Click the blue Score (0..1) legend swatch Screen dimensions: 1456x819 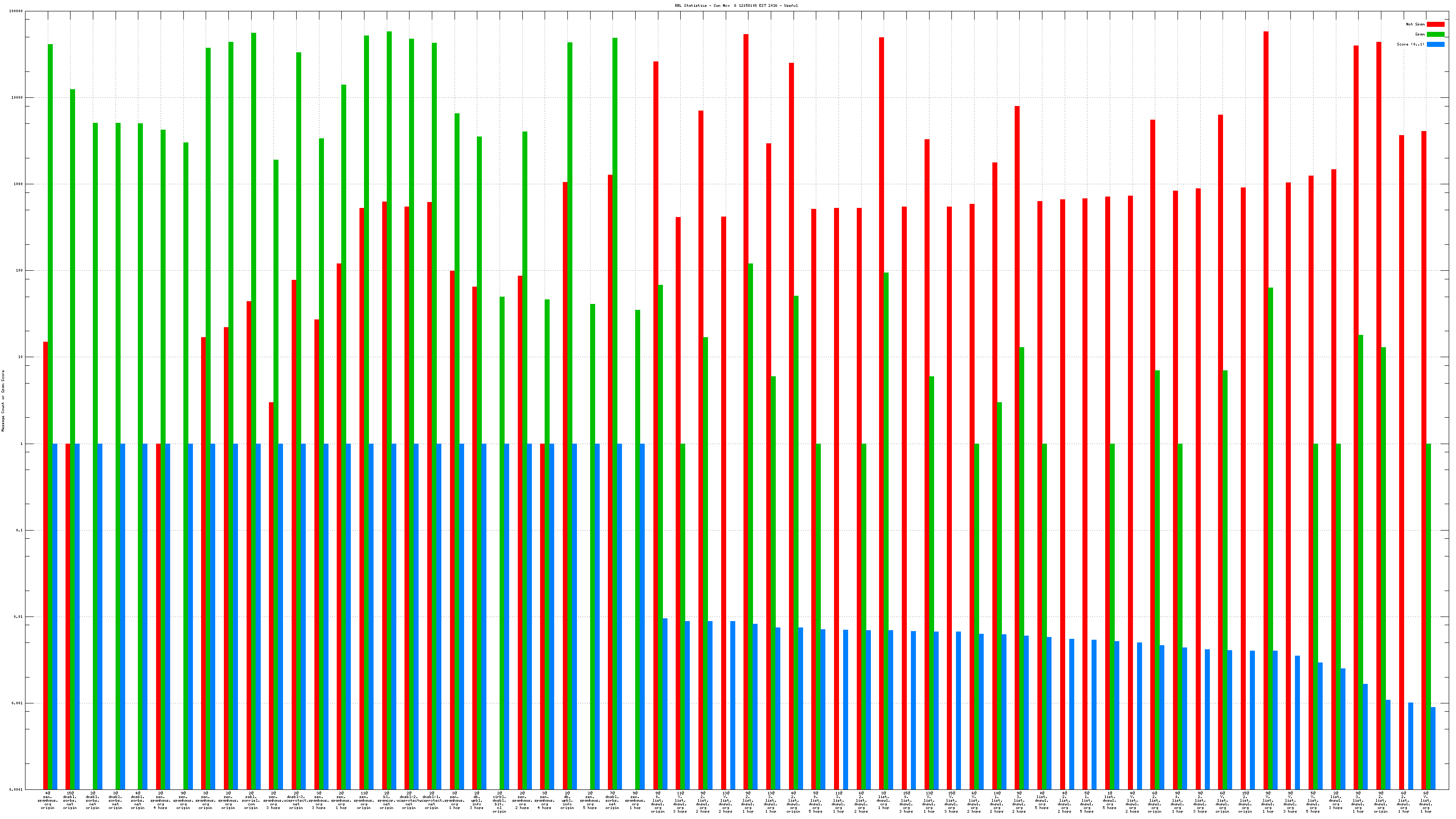coord(1435,44)
